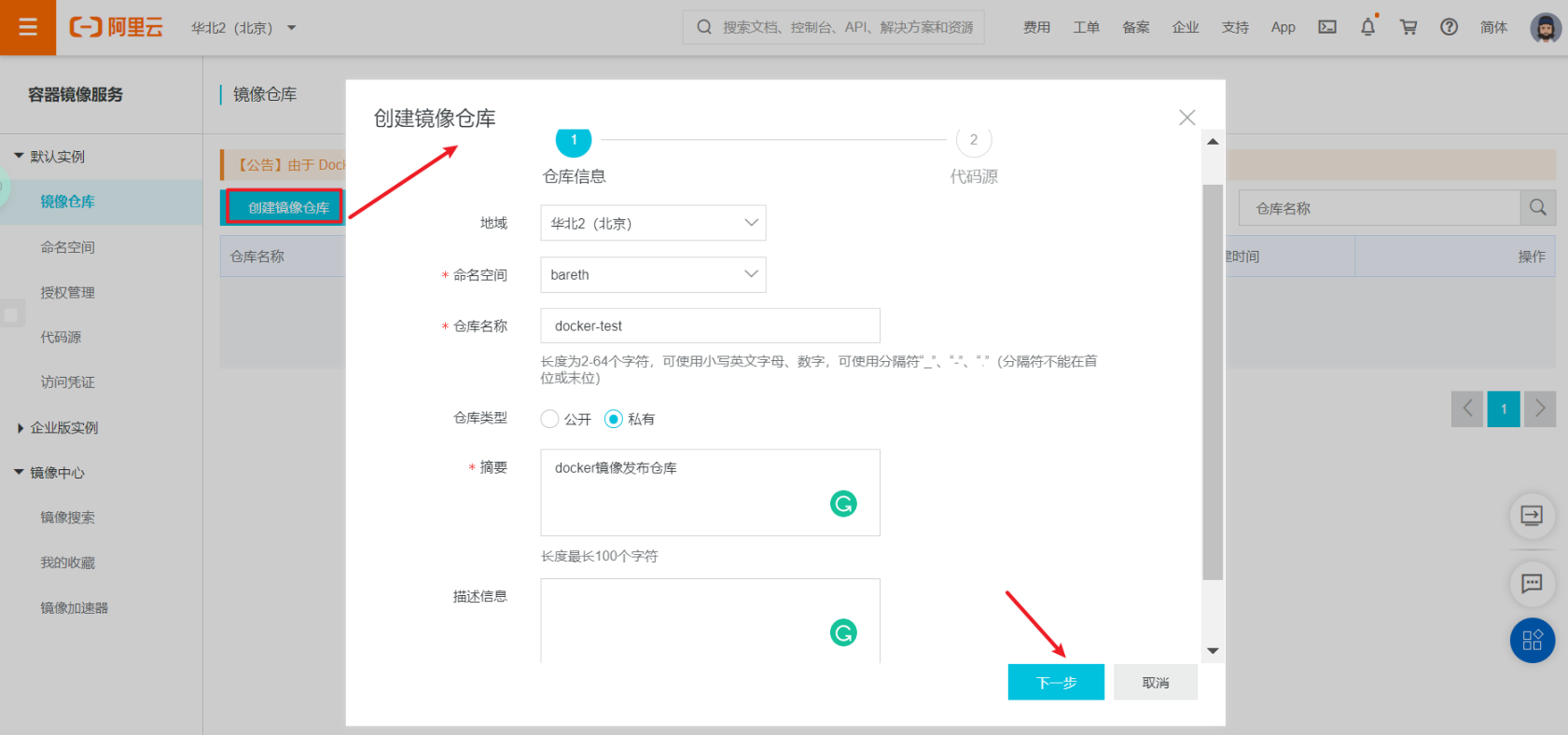Click repository name search magnifier button

pyautogui.click(x=1538, y=208)
